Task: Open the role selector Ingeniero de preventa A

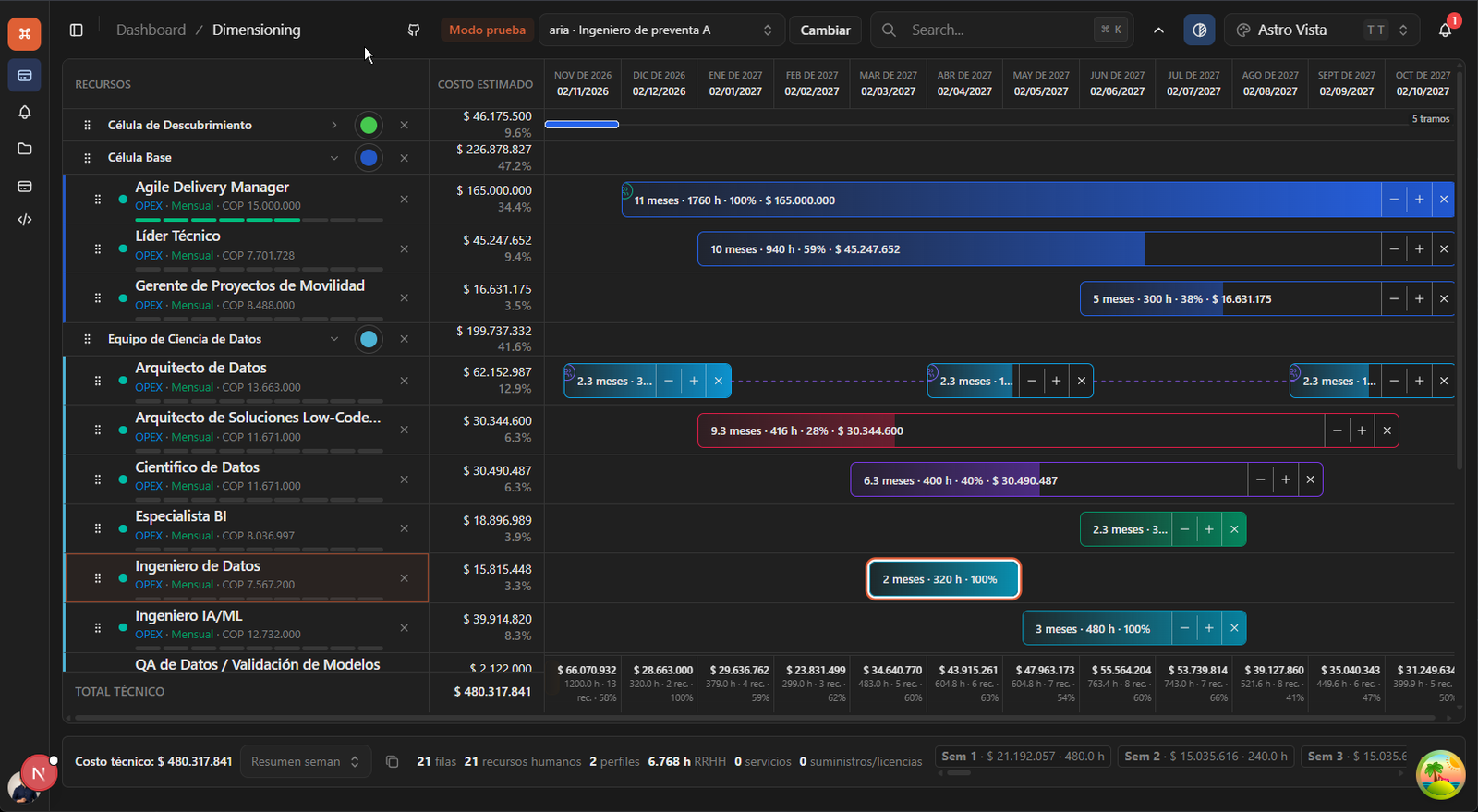Action: tap(661, 30)
